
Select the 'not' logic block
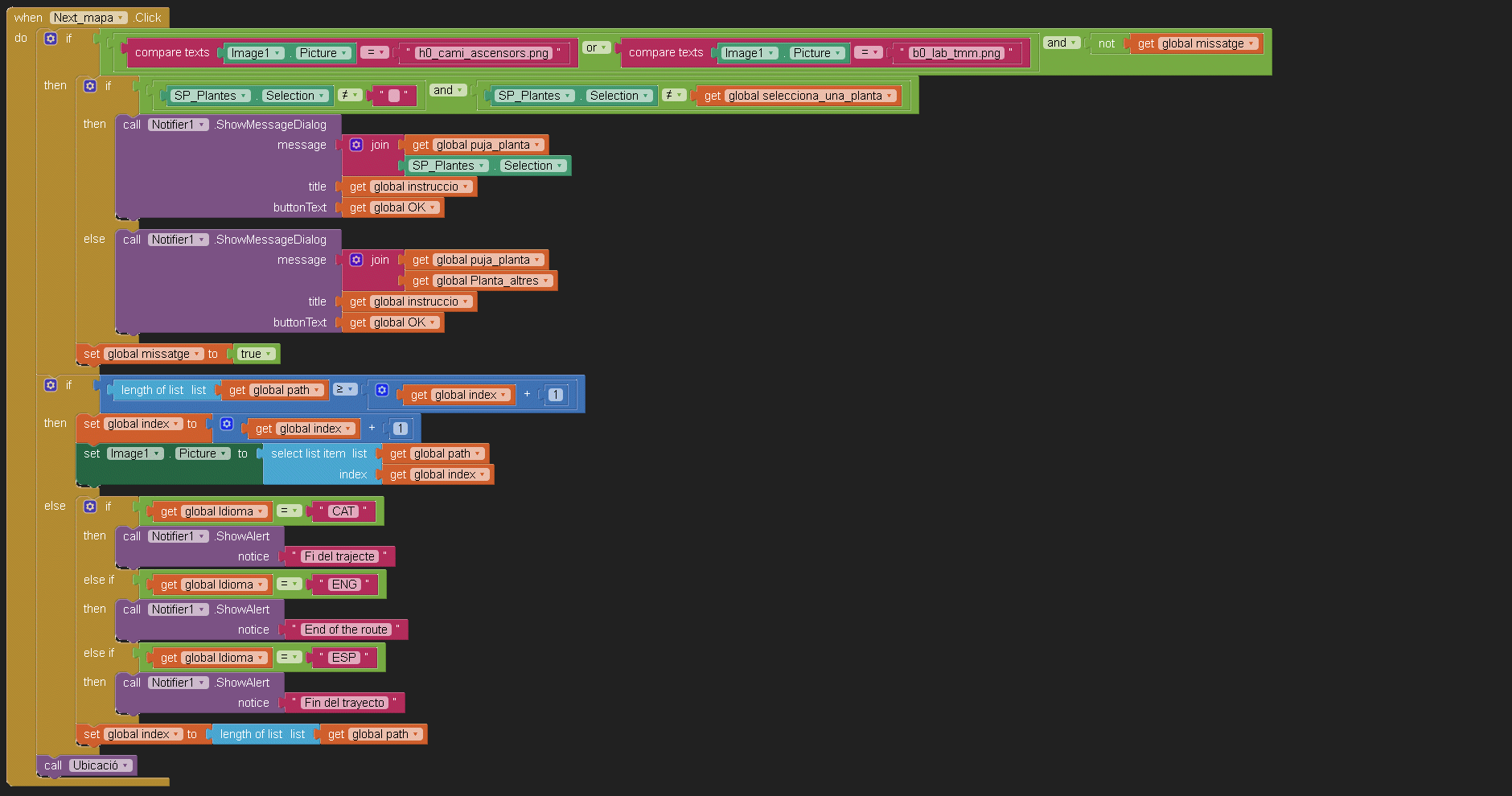point(1107,43)
